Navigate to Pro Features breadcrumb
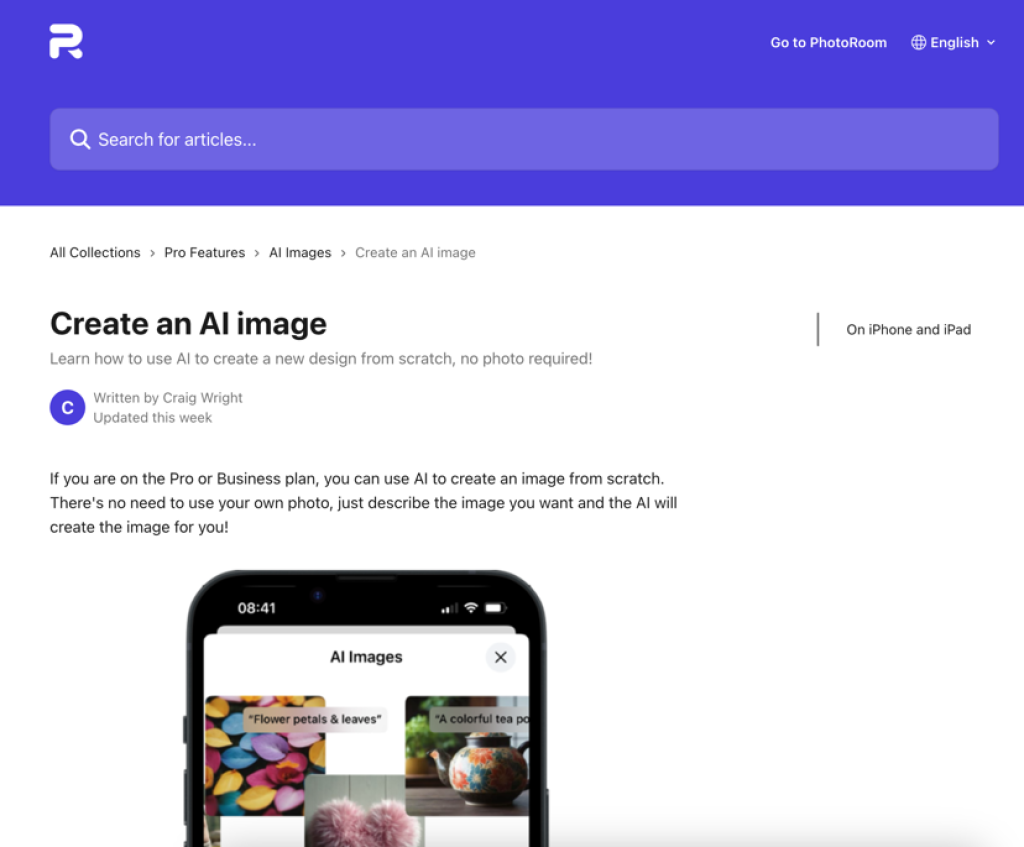This screenshot has height=847, width=1024. [x=204, y=253]
